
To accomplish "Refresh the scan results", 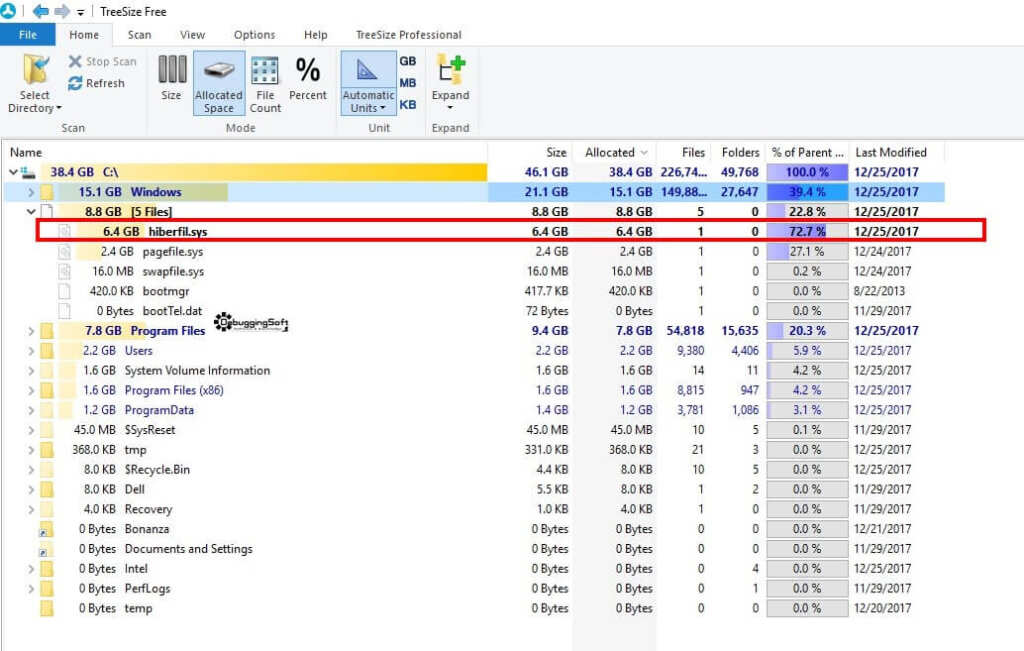I will click(96, 84).
